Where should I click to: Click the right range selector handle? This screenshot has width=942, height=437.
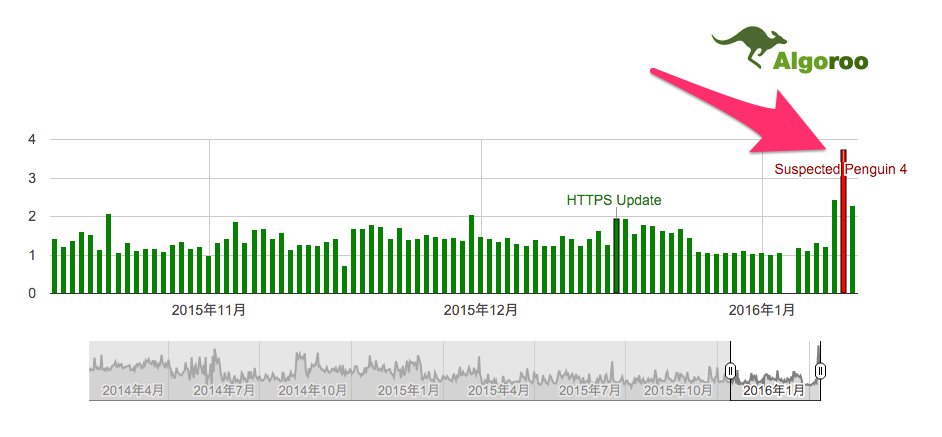coord(821,370)
